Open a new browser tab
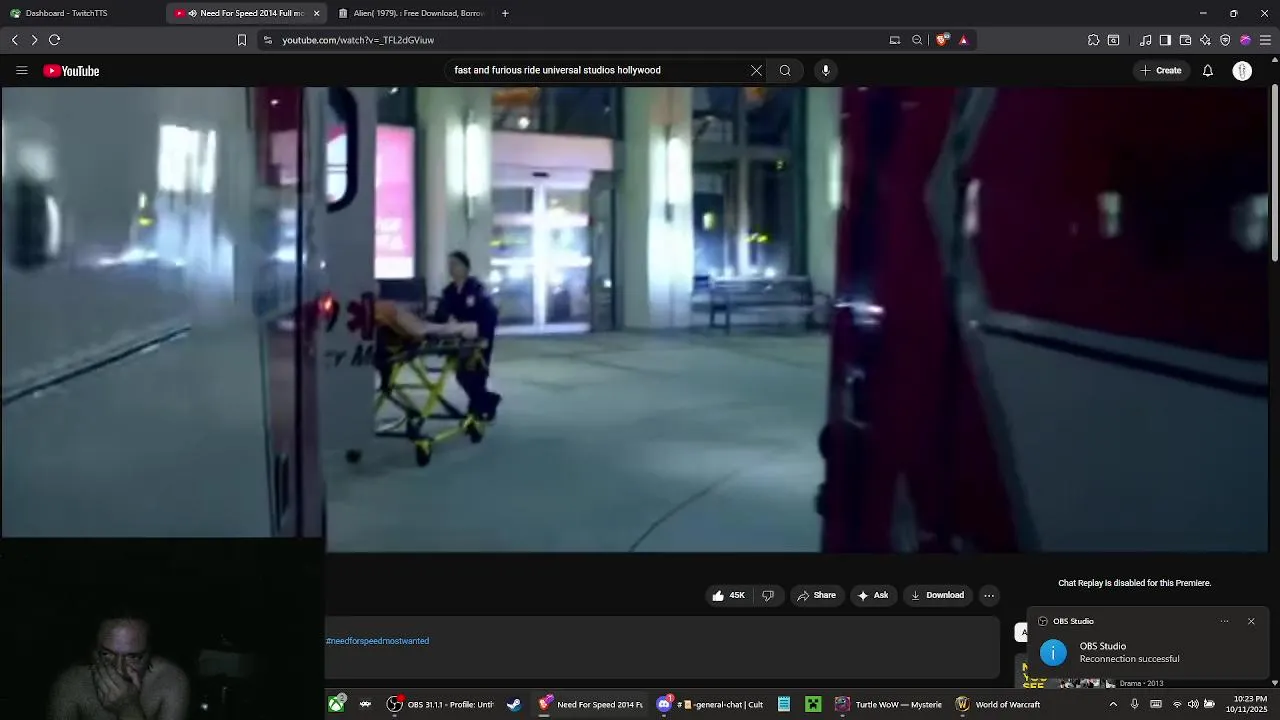 pos(505,13)
